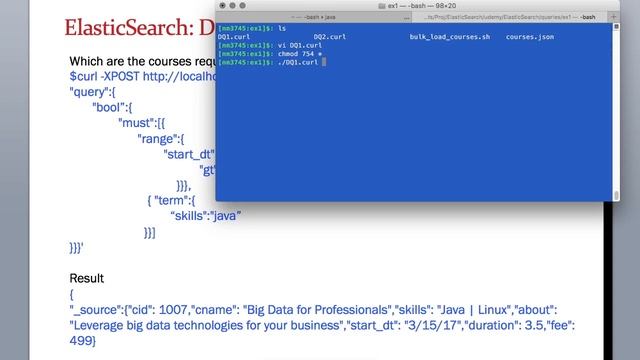
Task: Switch to the "-bash ▸ java" terminal tab
Action: [x=313, y=17]
